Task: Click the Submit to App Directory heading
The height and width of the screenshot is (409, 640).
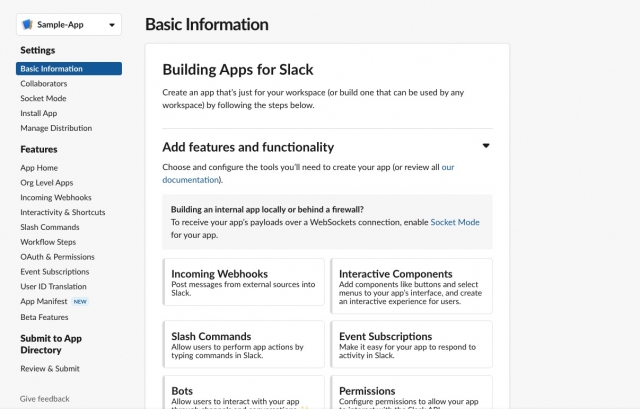Action: click(51, 344)
